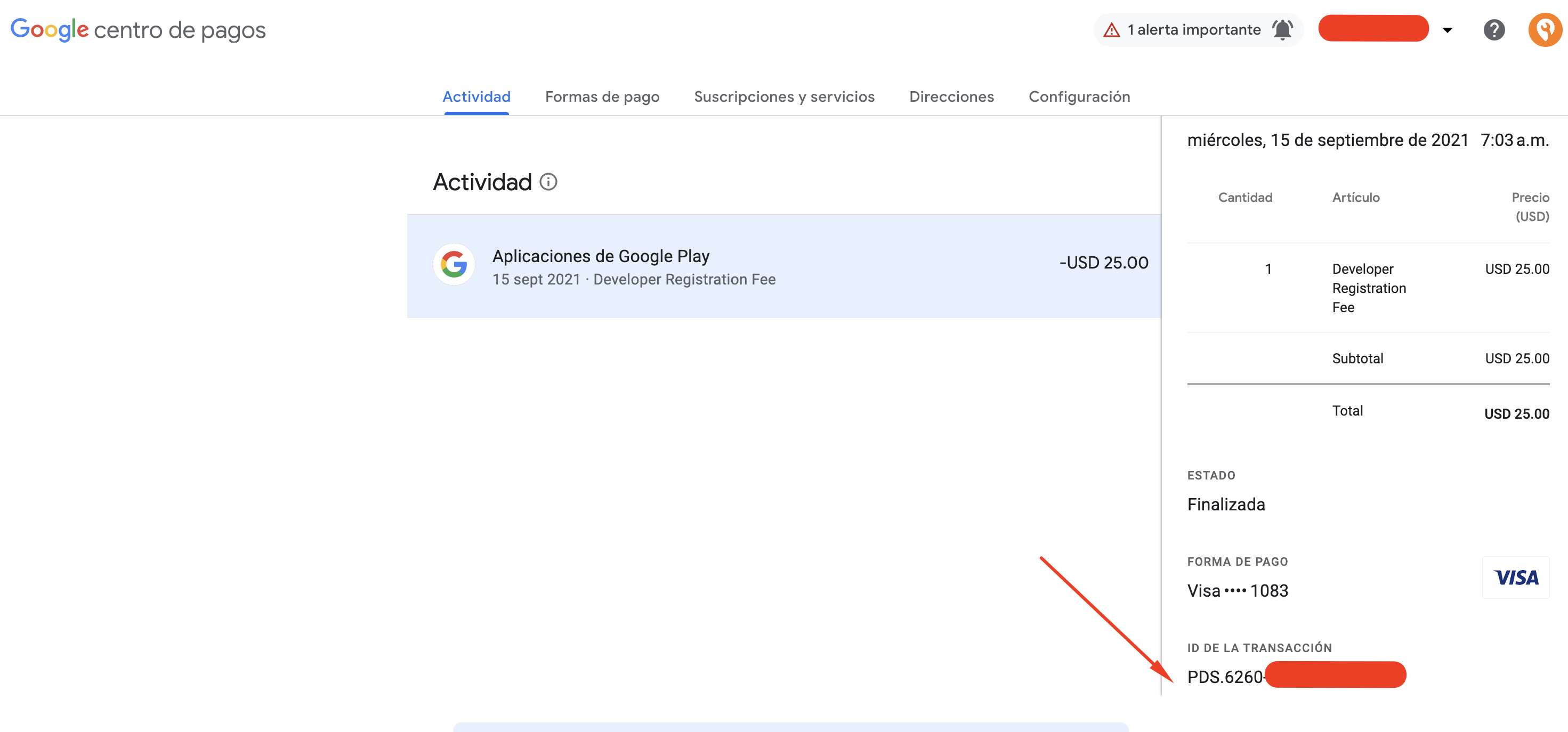Click the transaction ID starting PDS.6260
Screen dimensions: 1568x732
pos(1297,676)
